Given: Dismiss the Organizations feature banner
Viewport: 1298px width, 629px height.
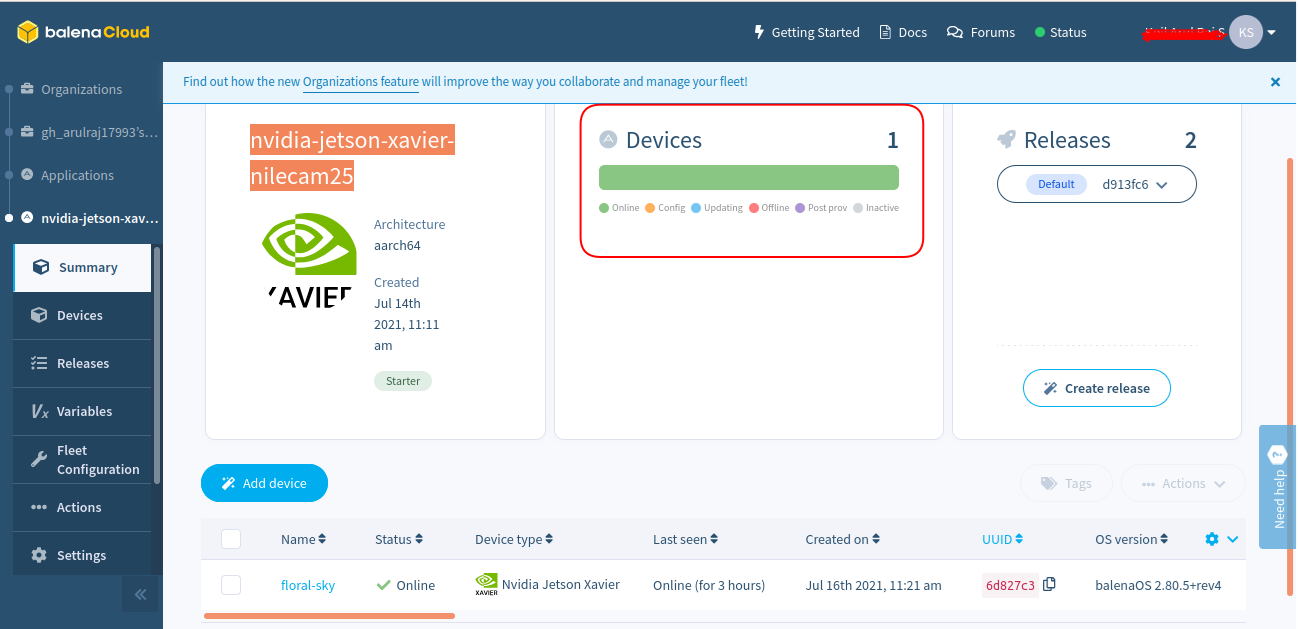Looking at the screenshot, I should coord(1275,82).
